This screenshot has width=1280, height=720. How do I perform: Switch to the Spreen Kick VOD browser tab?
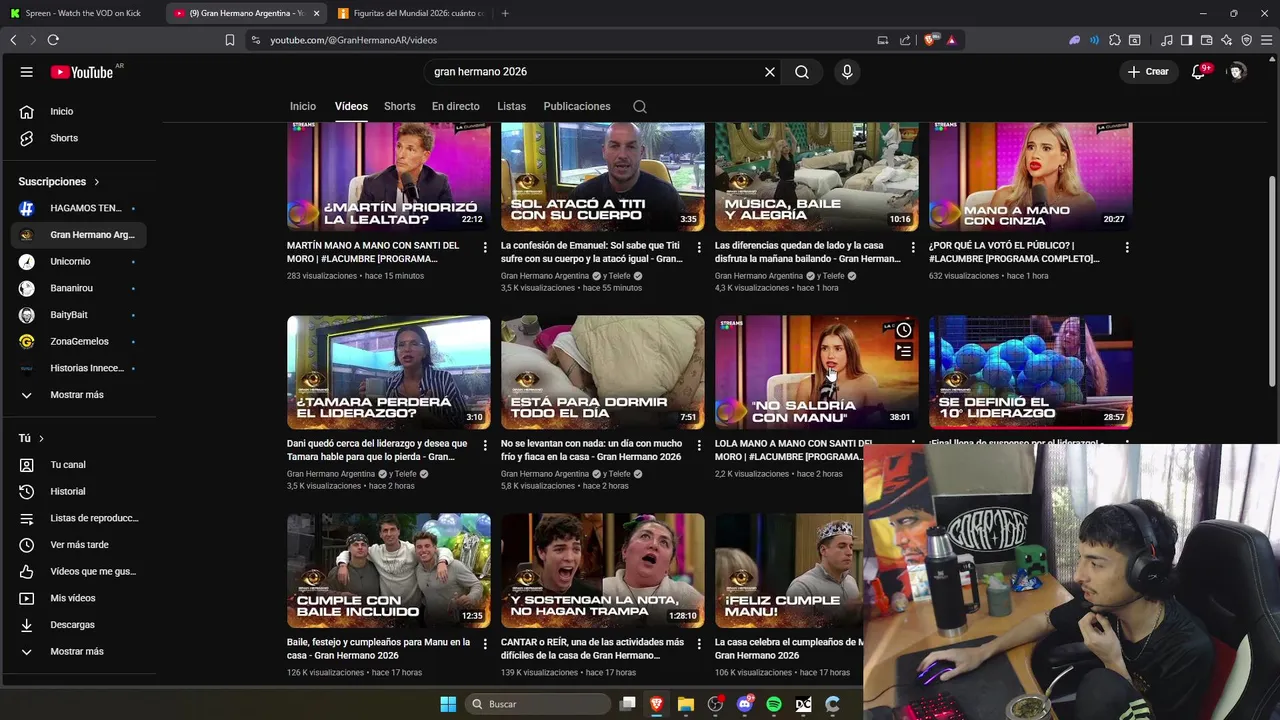coord(80,13)
